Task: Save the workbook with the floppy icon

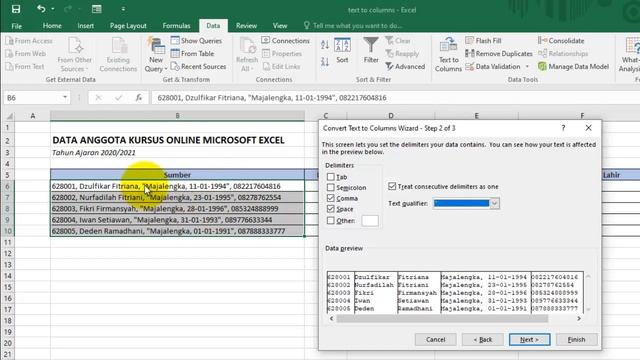Action: click(16, 9)
